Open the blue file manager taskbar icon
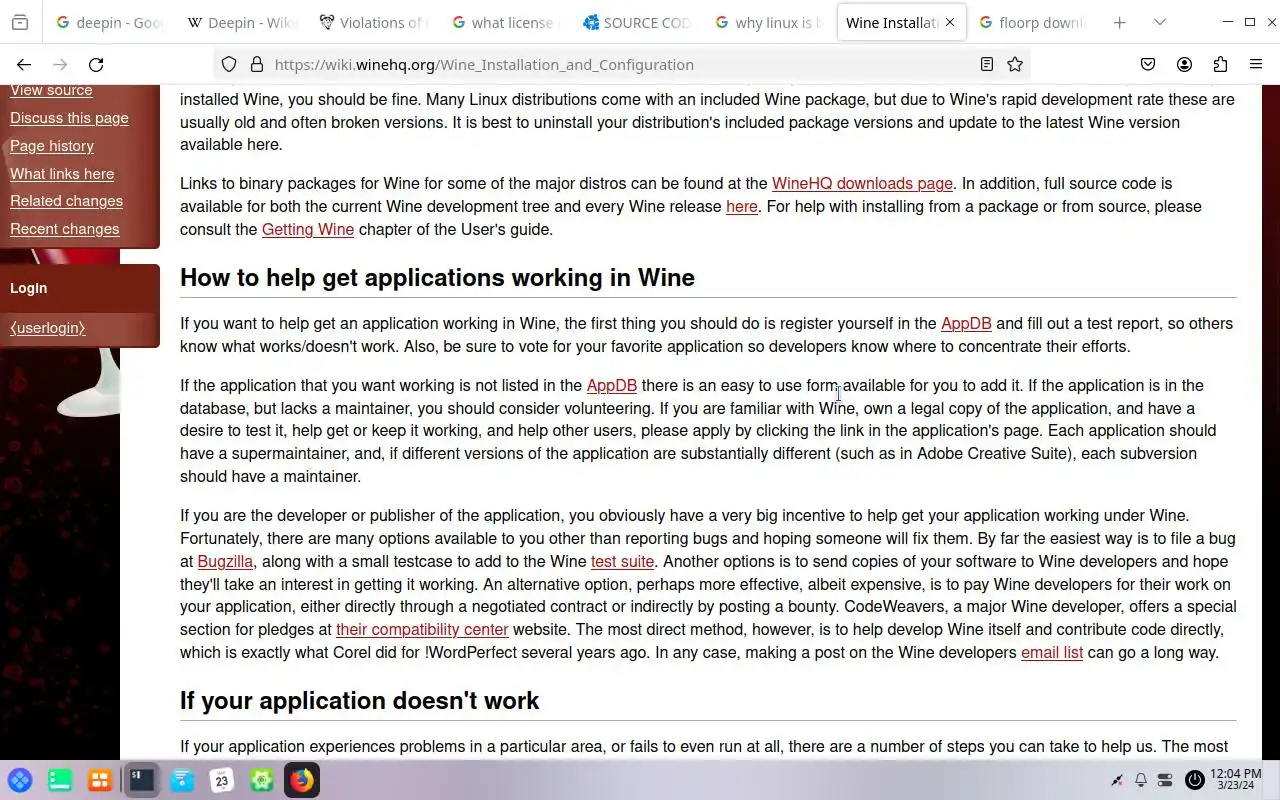The height and width of the screenshot is (800, 1280). 182,780
